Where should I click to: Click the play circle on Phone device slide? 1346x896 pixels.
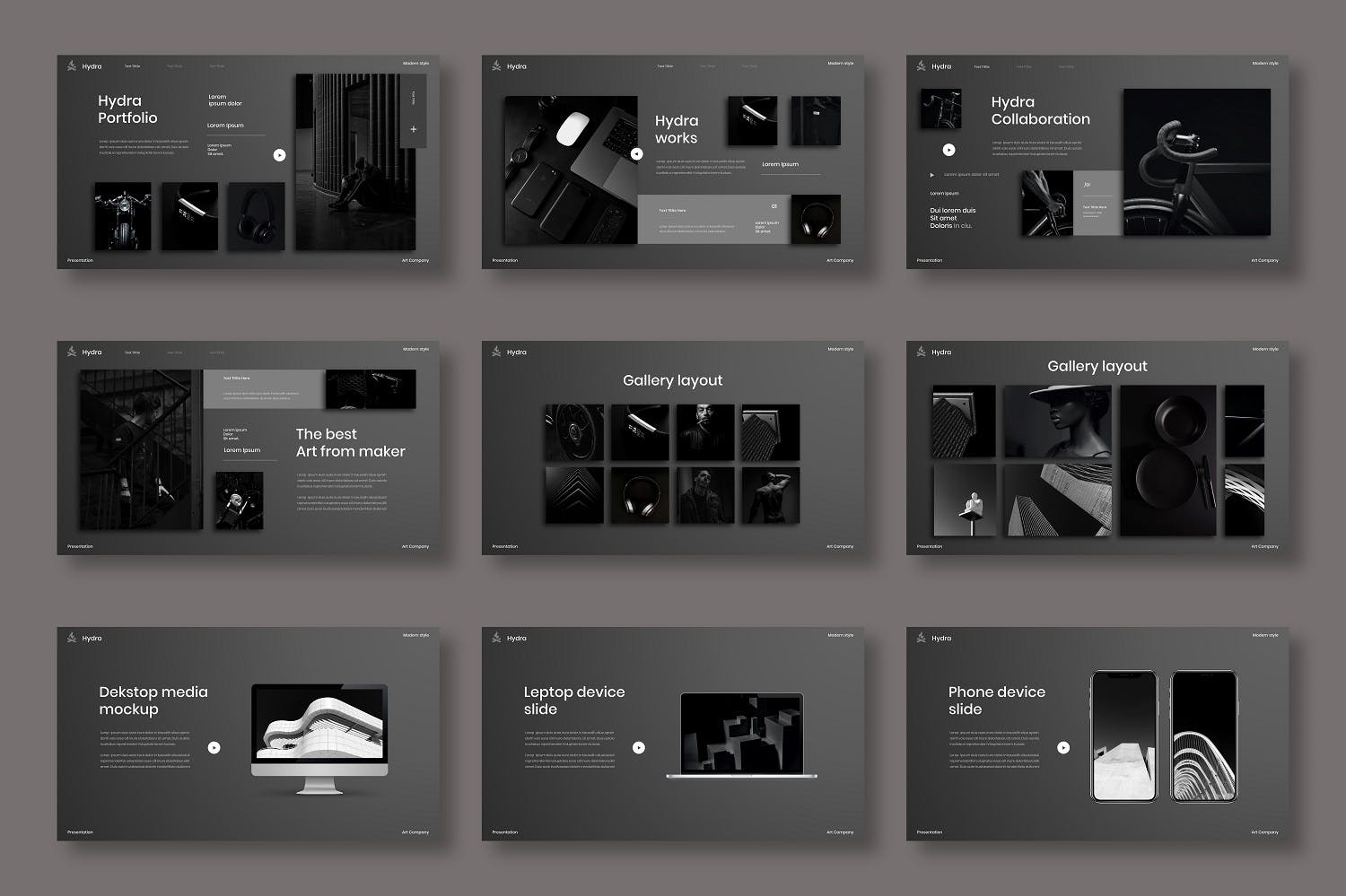click(x=1062, y=747)
